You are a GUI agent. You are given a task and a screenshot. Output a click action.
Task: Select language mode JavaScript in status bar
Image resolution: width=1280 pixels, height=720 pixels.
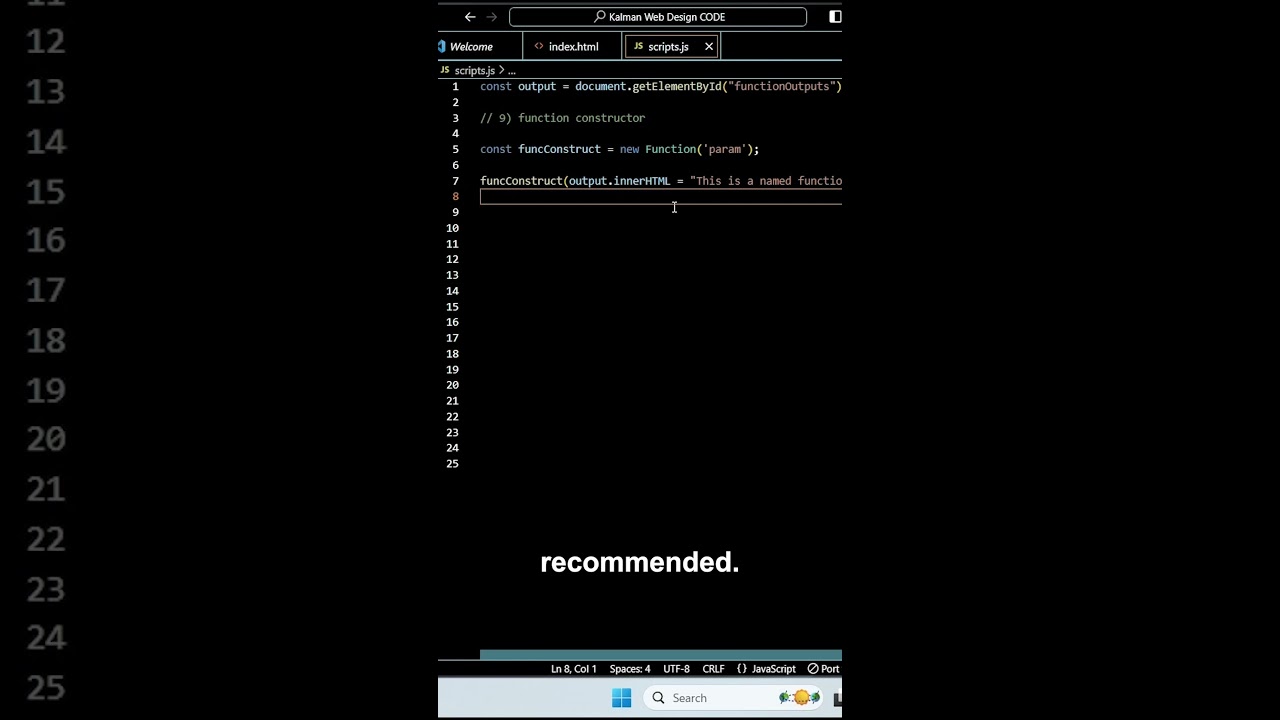pos(773,669)
